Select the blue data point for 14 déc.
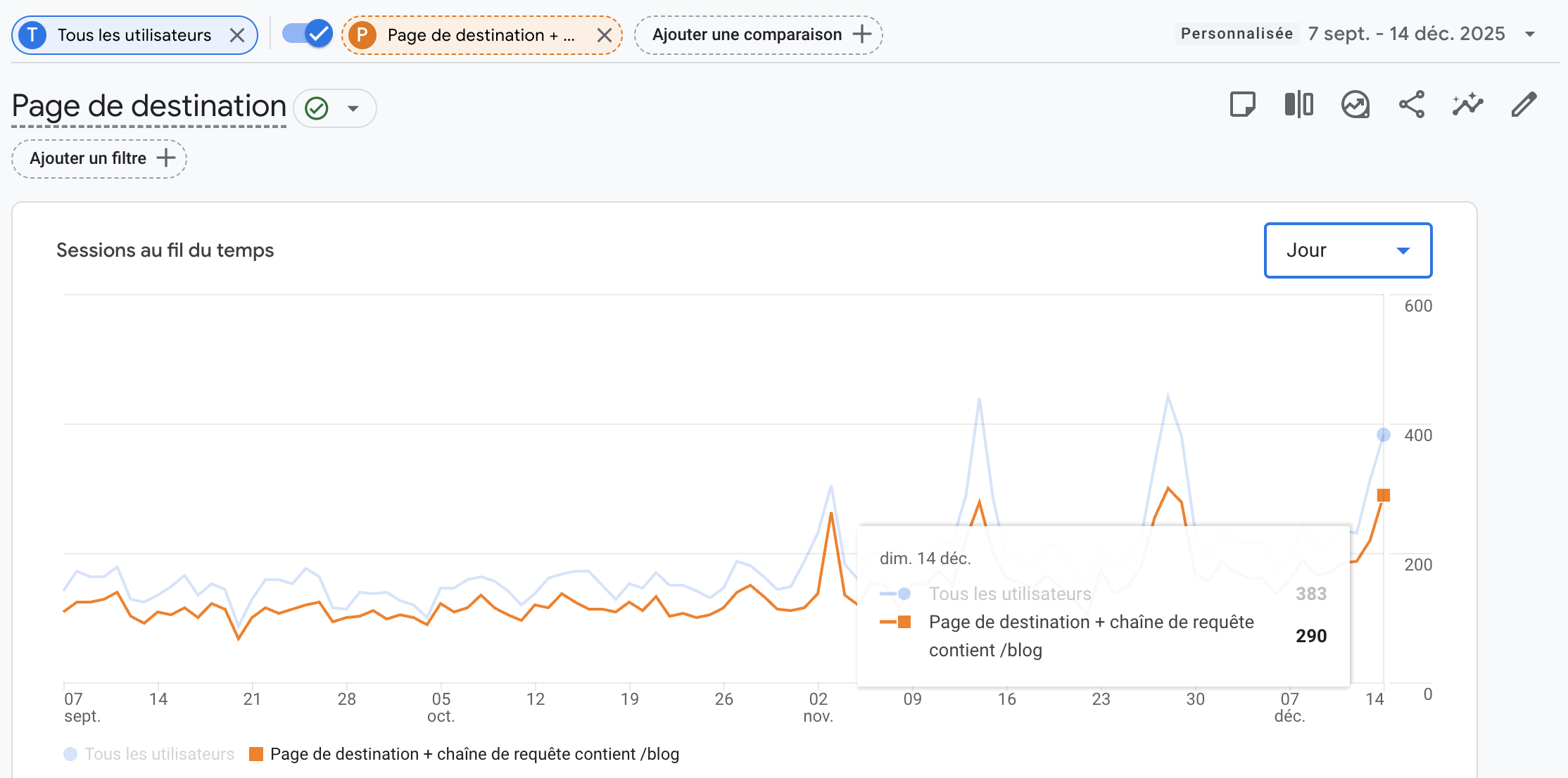 tap(1383, 435)
